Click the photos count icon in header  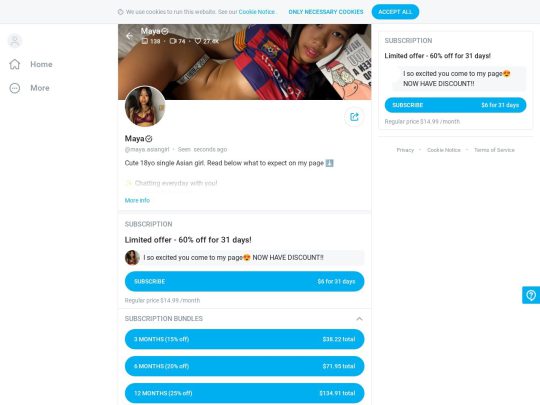coord(145,41)
